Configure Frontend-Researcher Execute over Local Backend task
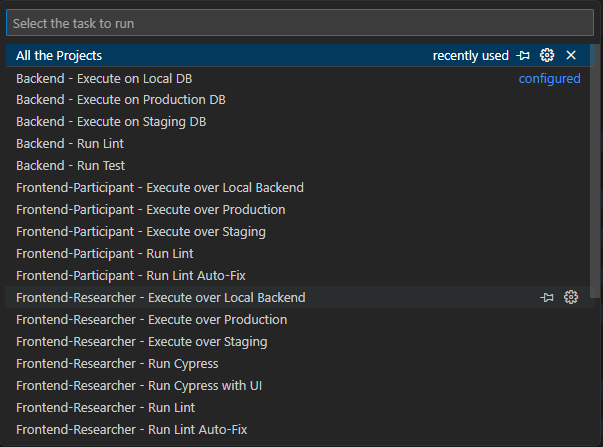This screenshot has height=447, width=603. tap(571, 297)
